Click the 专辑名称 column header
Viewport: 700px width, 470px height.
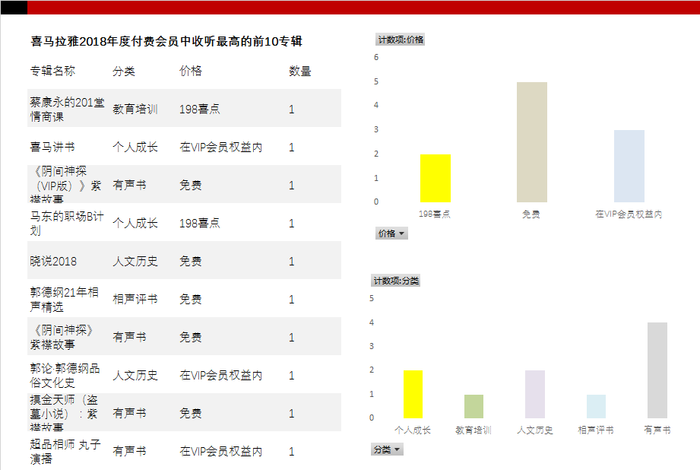[52, 71]
